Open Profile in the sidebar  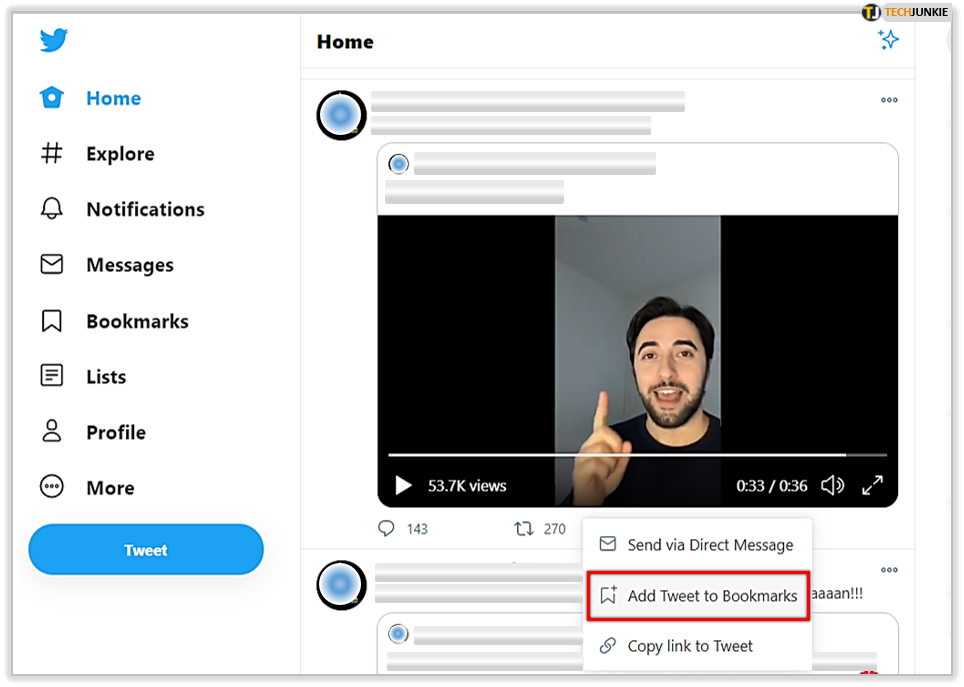click(116, 432)
